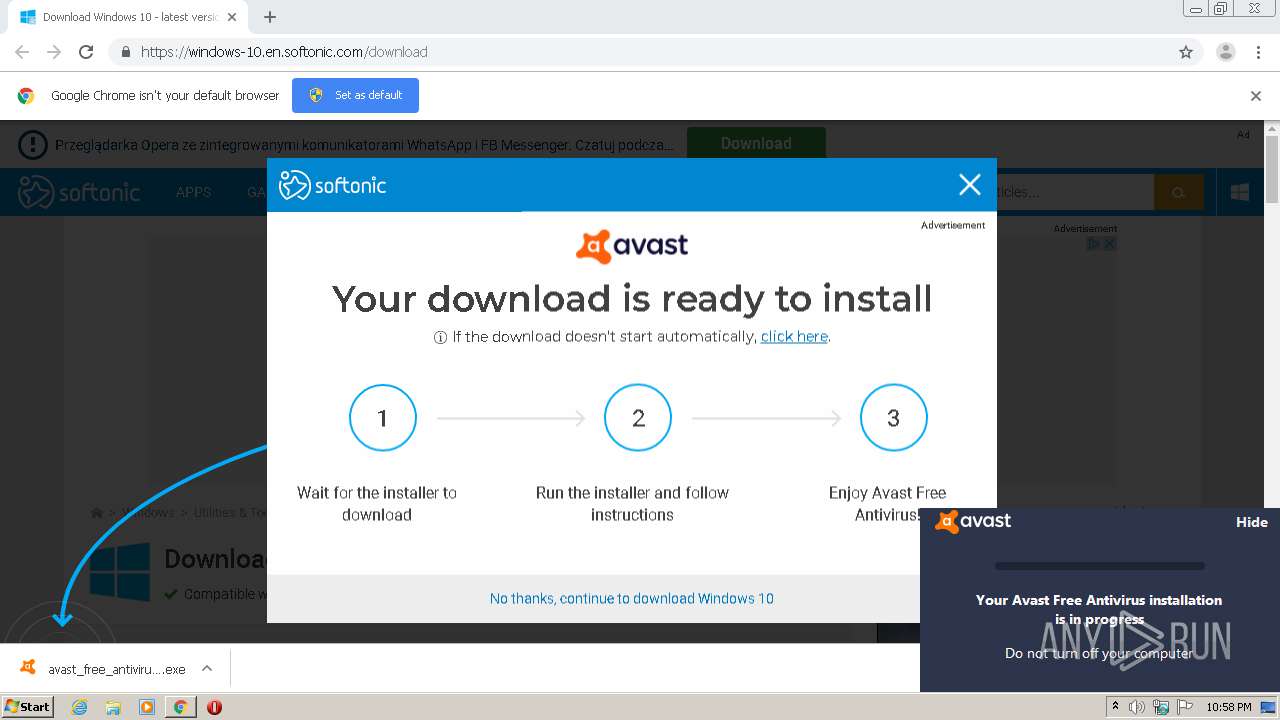
Task: Go back to previous page in Chrome
Action: 22,52
